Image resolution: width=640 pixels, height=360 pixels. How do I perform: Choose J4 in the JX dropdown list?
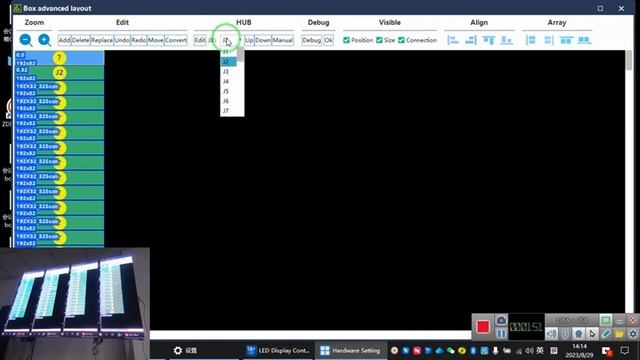[228, 81]
